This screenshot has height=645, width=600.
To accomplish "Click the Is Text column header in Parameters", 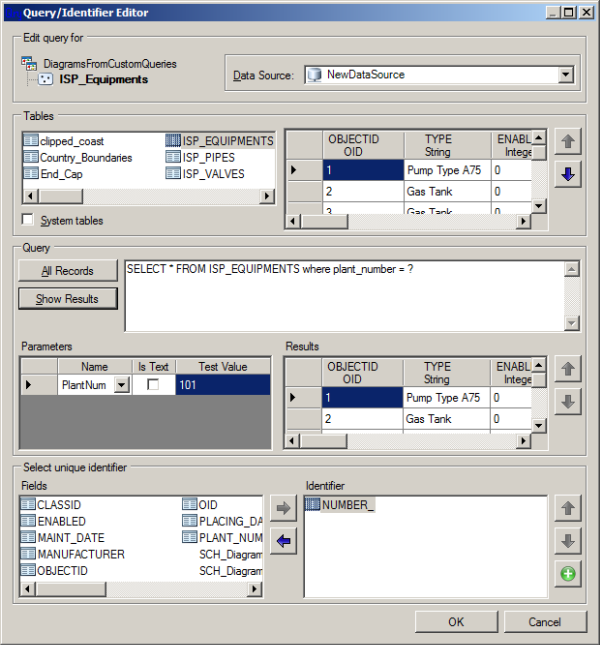I will click(154, 367).
